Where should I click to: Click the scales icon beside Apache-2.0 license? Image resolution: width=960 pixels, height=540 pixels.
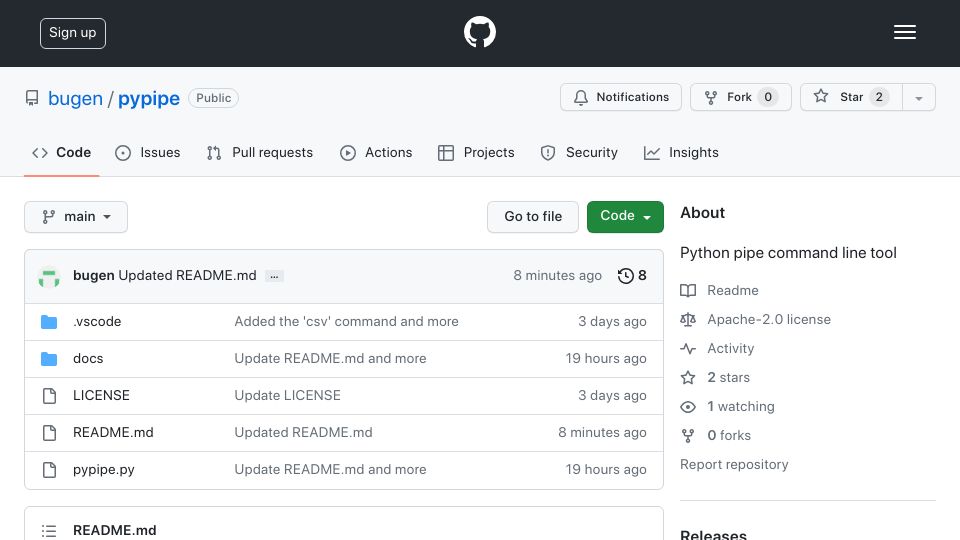(688, 320)
